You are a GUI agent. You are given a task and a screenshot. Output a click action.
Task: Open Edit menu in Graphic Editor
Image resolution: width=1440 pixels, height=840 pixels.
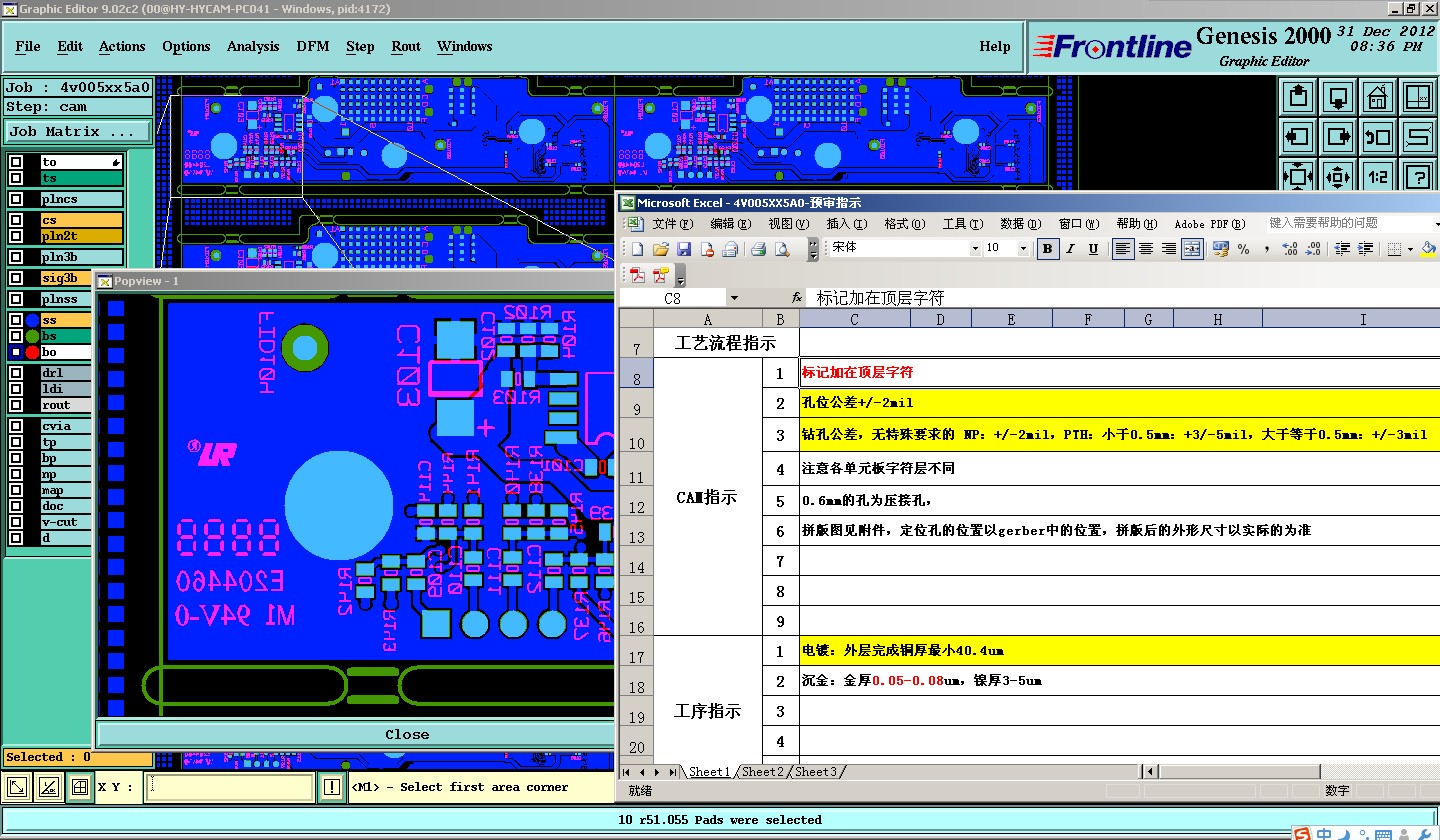point(70,46)
